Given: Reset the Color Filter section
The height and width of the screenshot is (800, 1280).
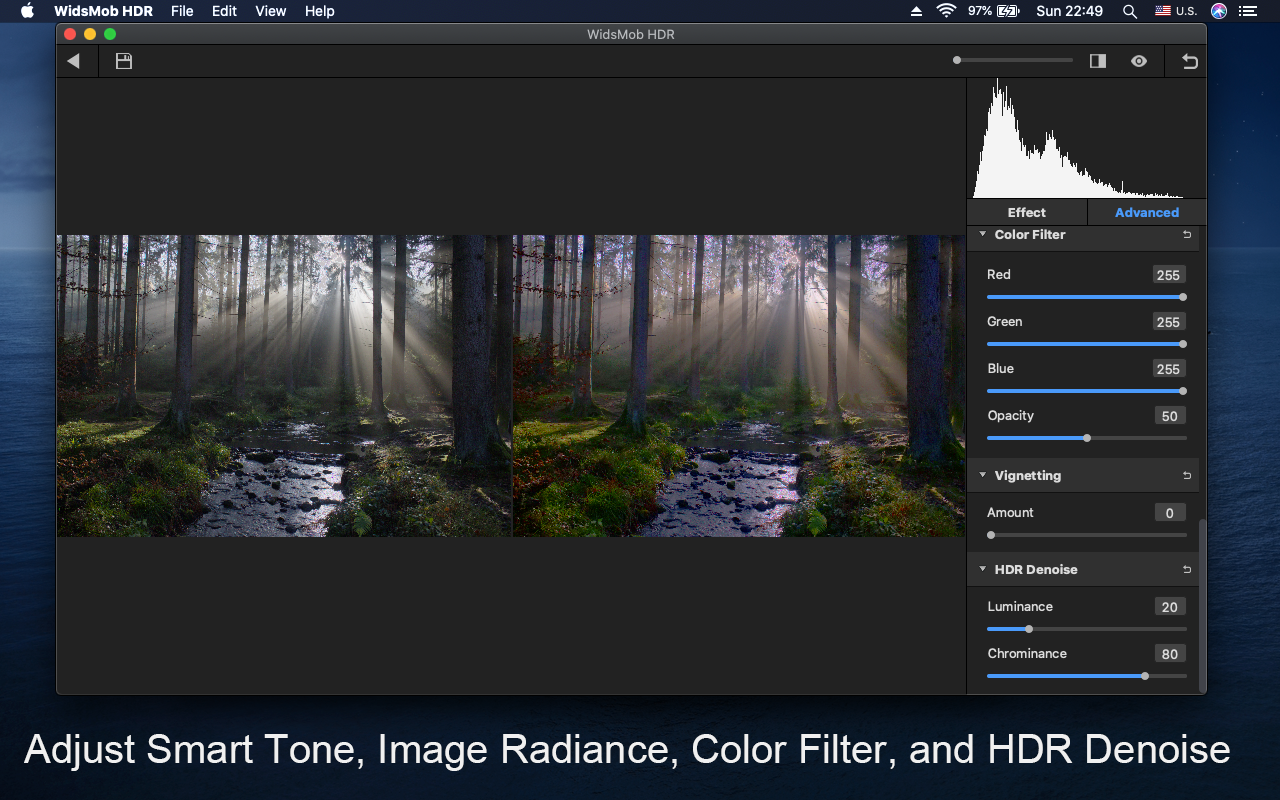Looking at the screenshot, I should [x=1187, y=235].
